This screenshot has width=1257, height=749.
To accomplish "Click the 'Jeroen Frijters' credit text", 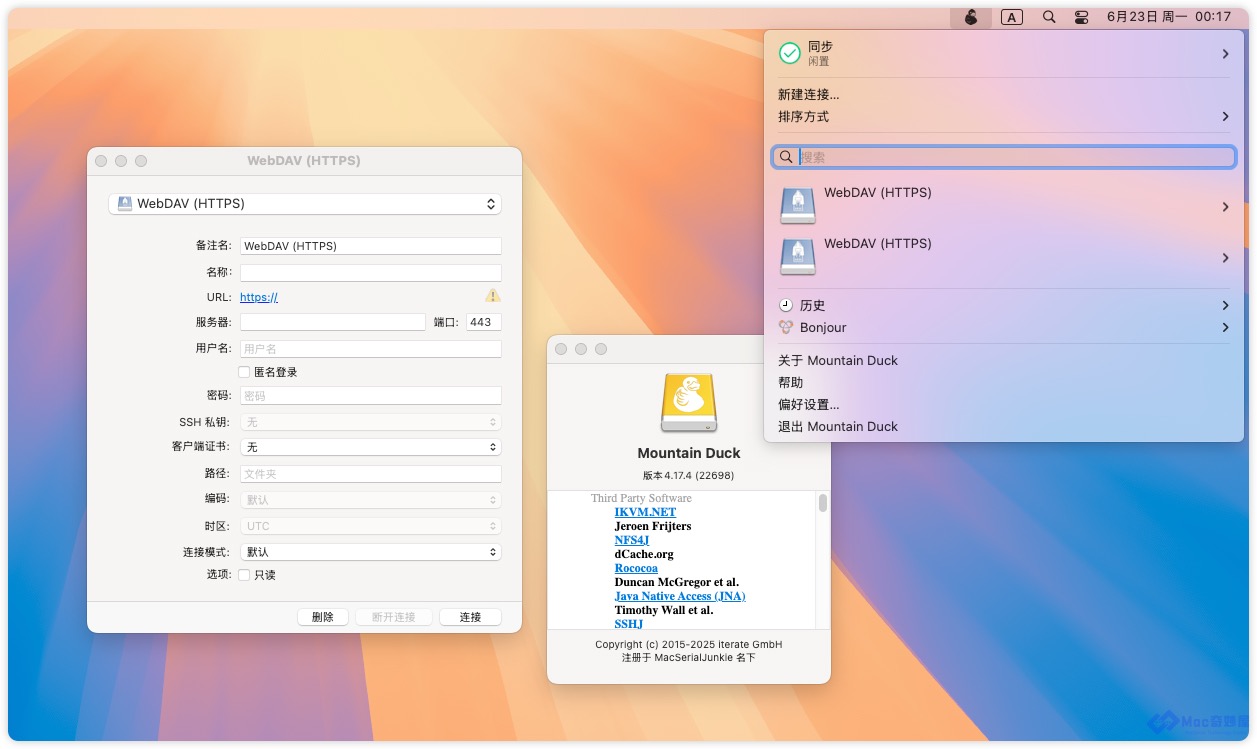I will pos(653,526).
